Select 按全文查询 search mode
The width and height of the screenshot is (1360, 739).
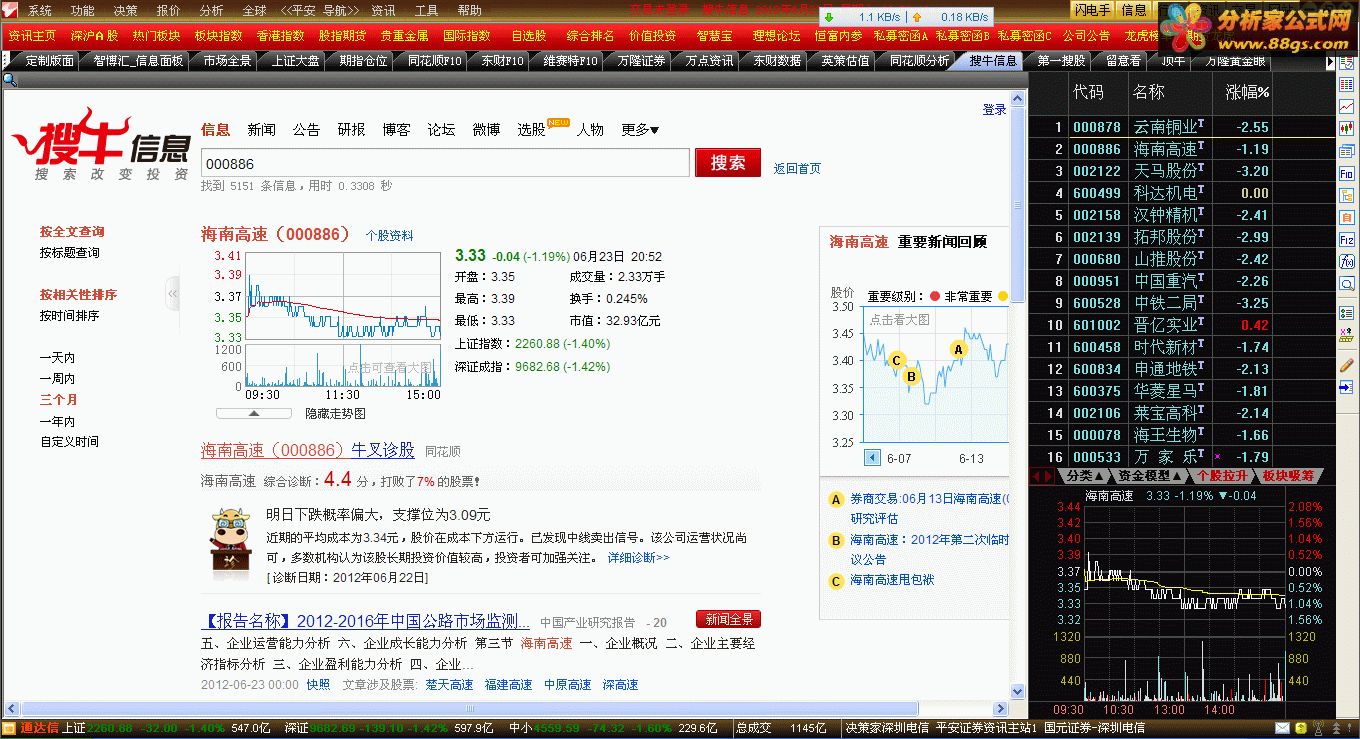(72, 232)
